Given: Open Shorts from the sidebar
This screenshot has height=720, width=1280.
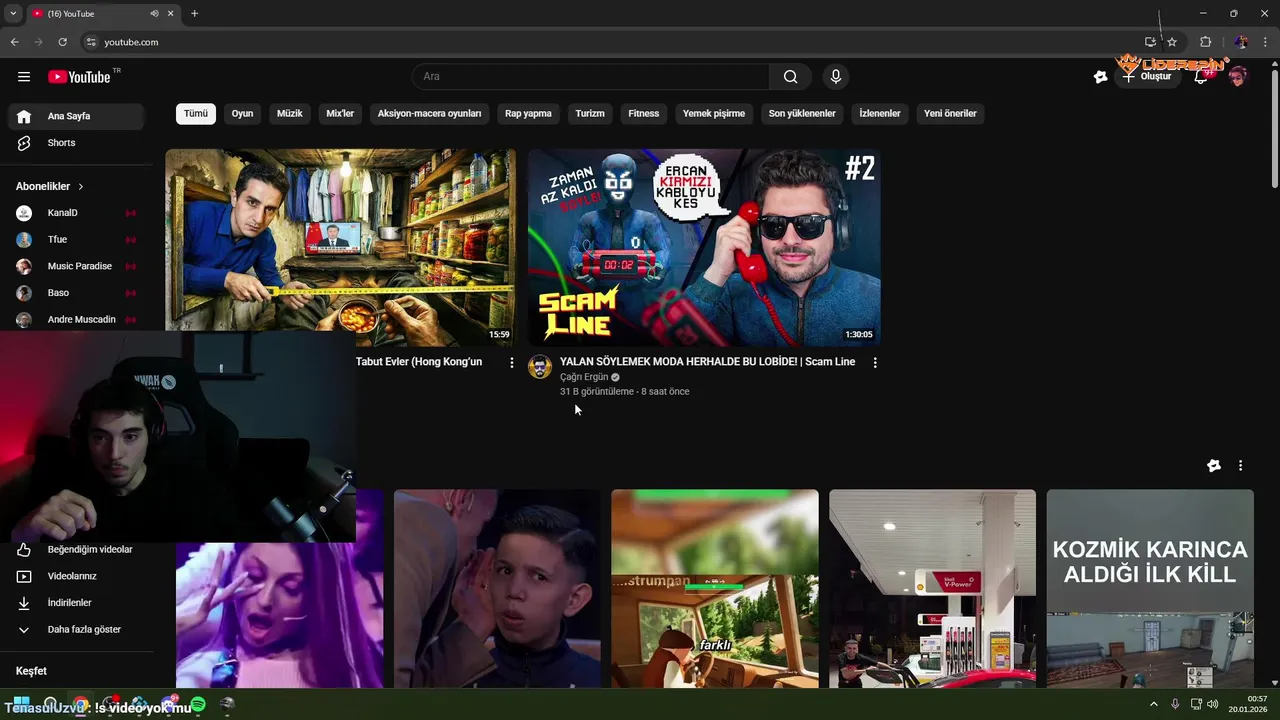Looking at the screenshot, I should [76, 143].
